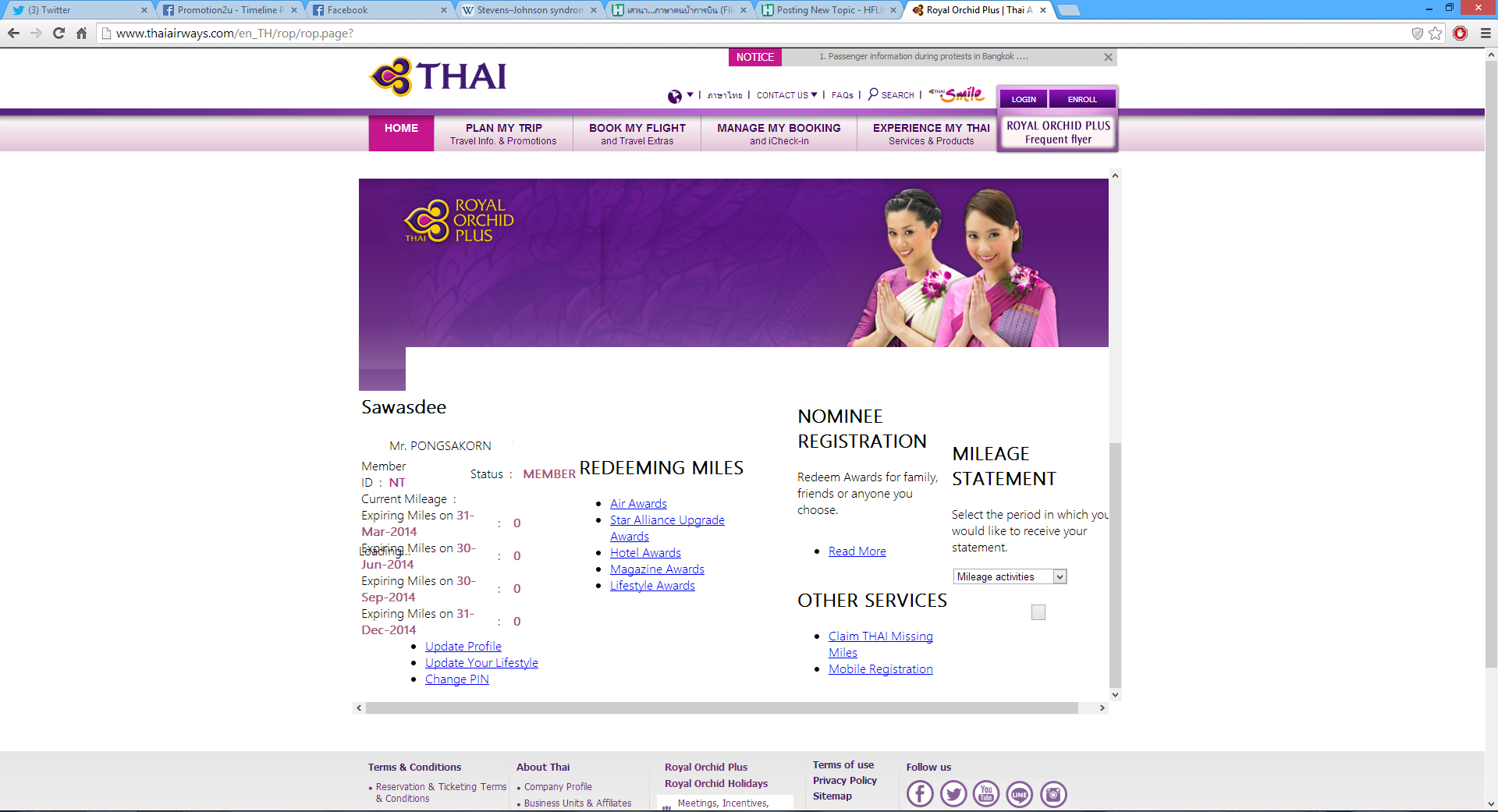The height and width of the screenshot is (812, 1498).
Task: Click the inner frame vertical scrollbar thumb
Action: pos(1115,565)
